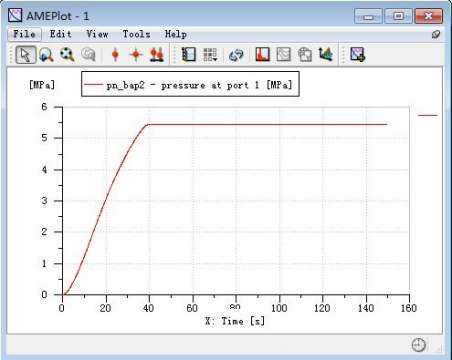Open the File menu
Image resolution: width=452 pixels, height=360 pixels.
24,34
